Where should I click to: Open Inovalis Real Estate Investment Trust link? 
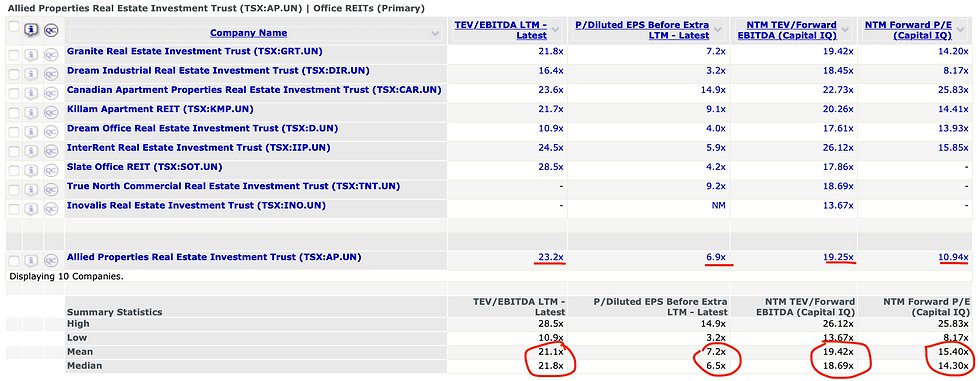click(197, 206)
